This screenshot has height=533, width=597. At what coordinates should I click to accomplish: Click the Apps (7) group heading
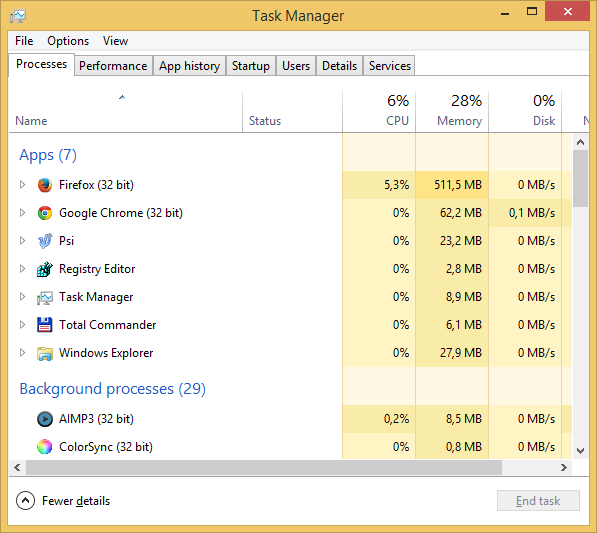[48, 155]
